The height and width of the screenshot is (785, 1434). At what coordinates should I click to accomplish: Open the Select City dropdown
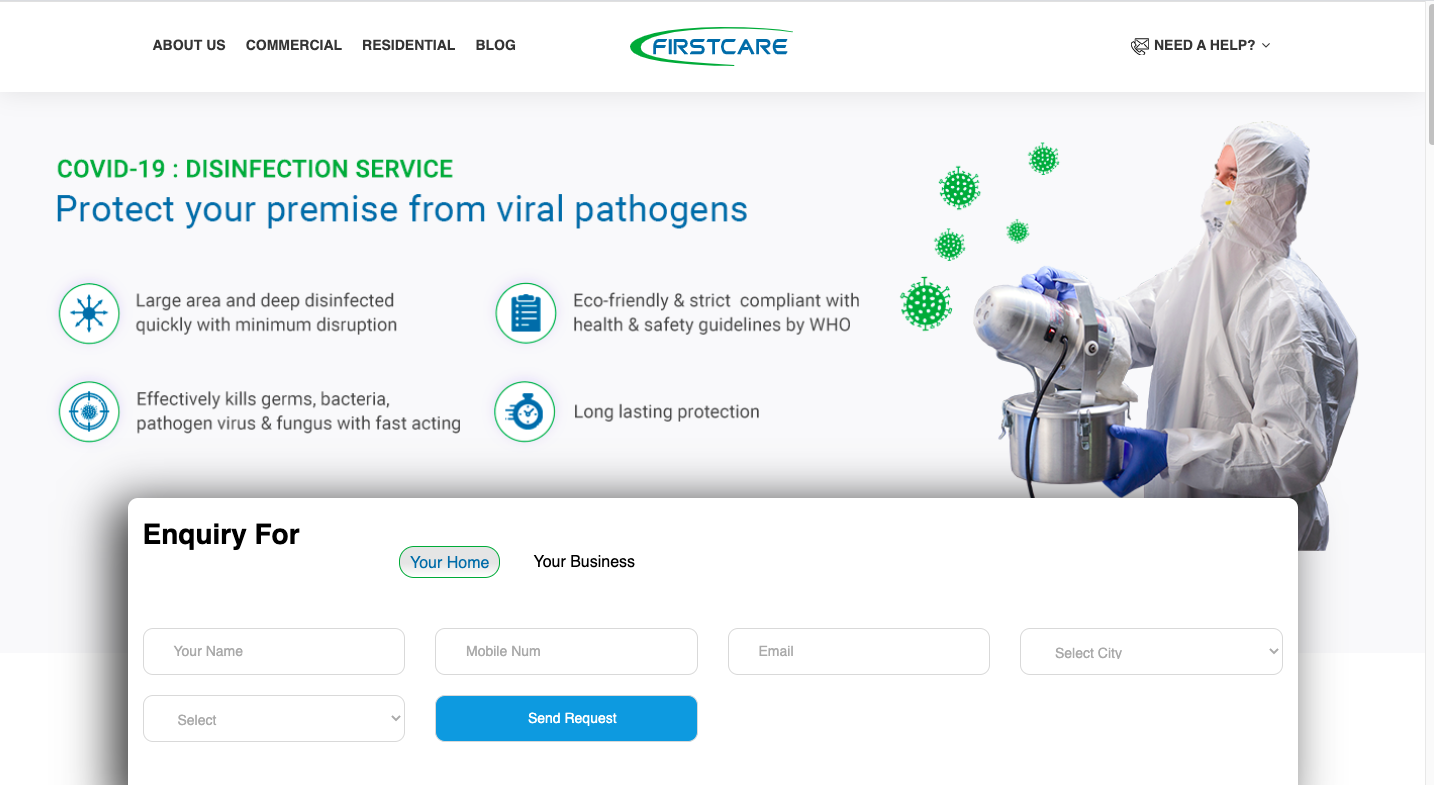coord(1151,652)
